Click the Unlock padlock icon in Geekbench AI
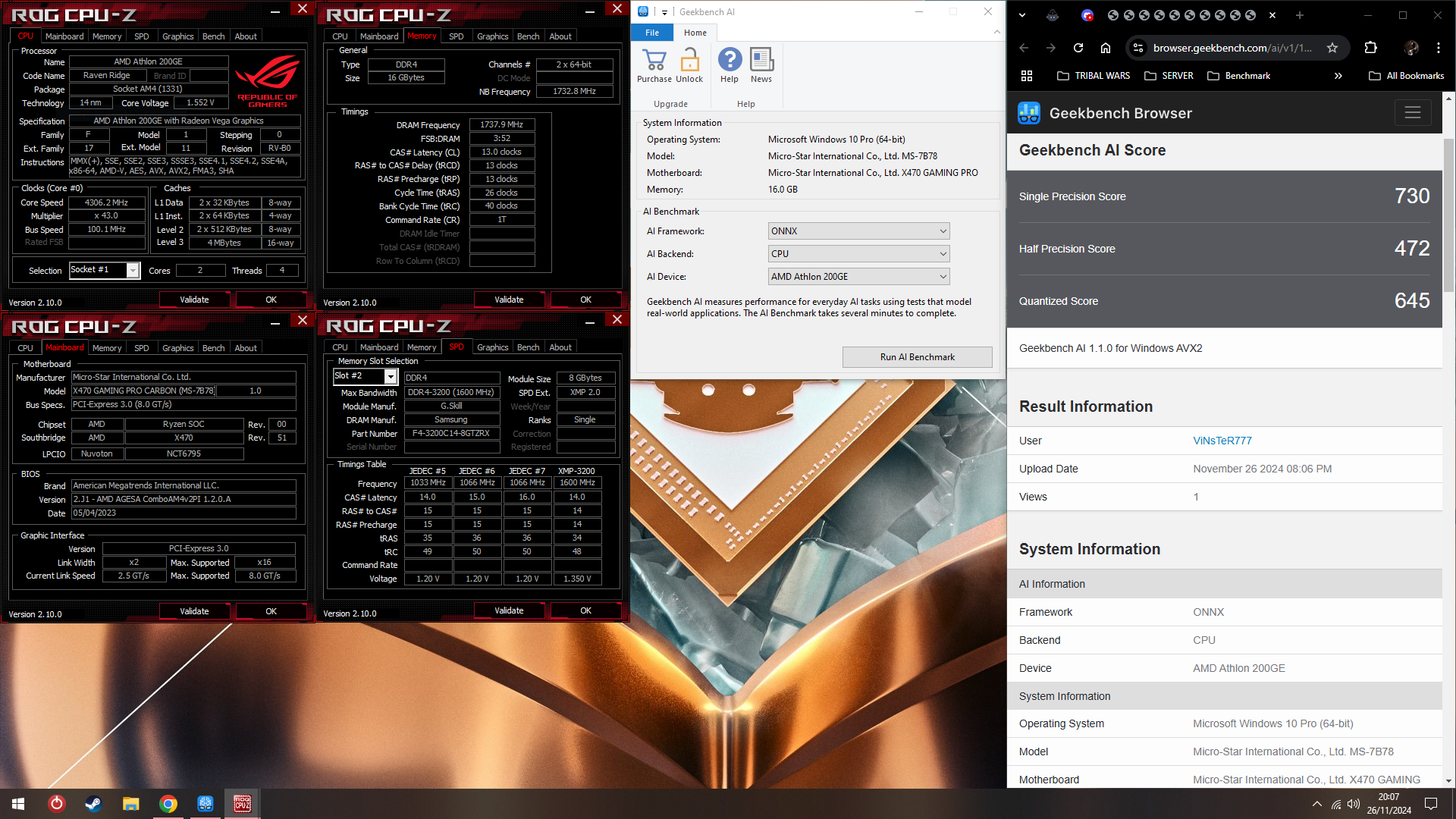Screen dimensions: 1456x819 click(689, 60)
